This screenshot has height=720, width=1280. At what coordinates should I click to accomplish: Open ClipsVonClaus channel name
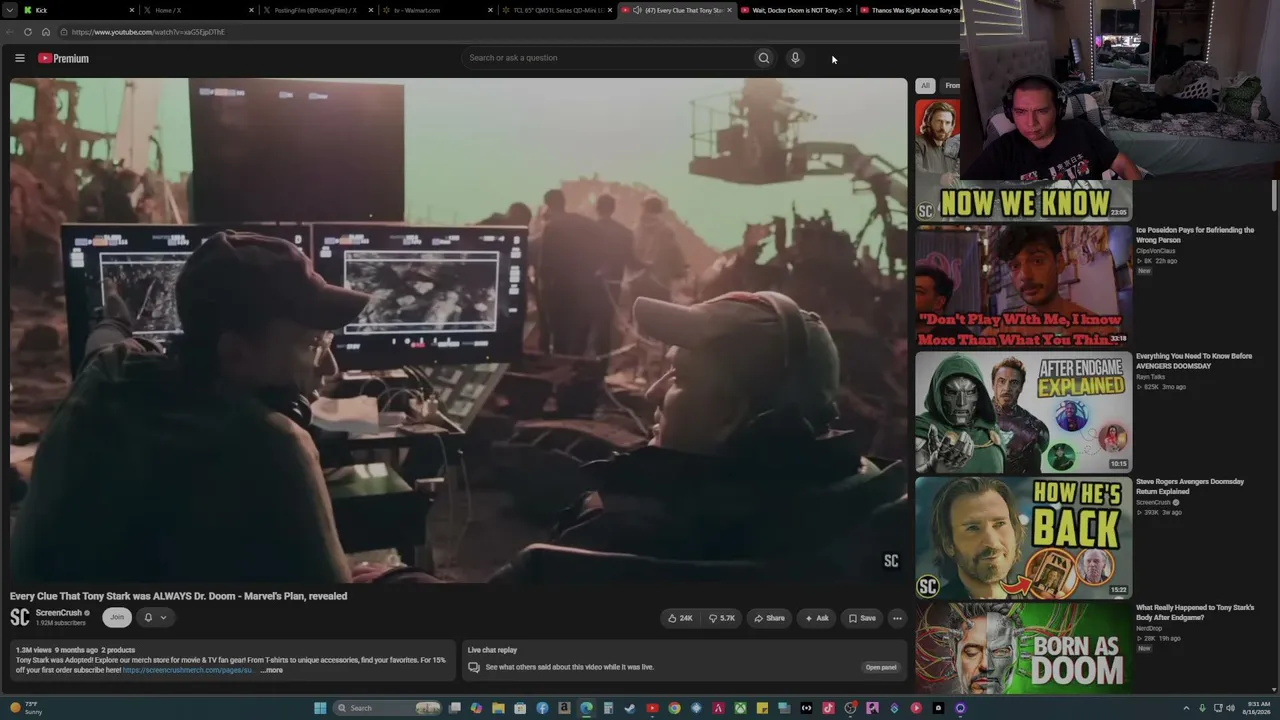coord(1156,251)
